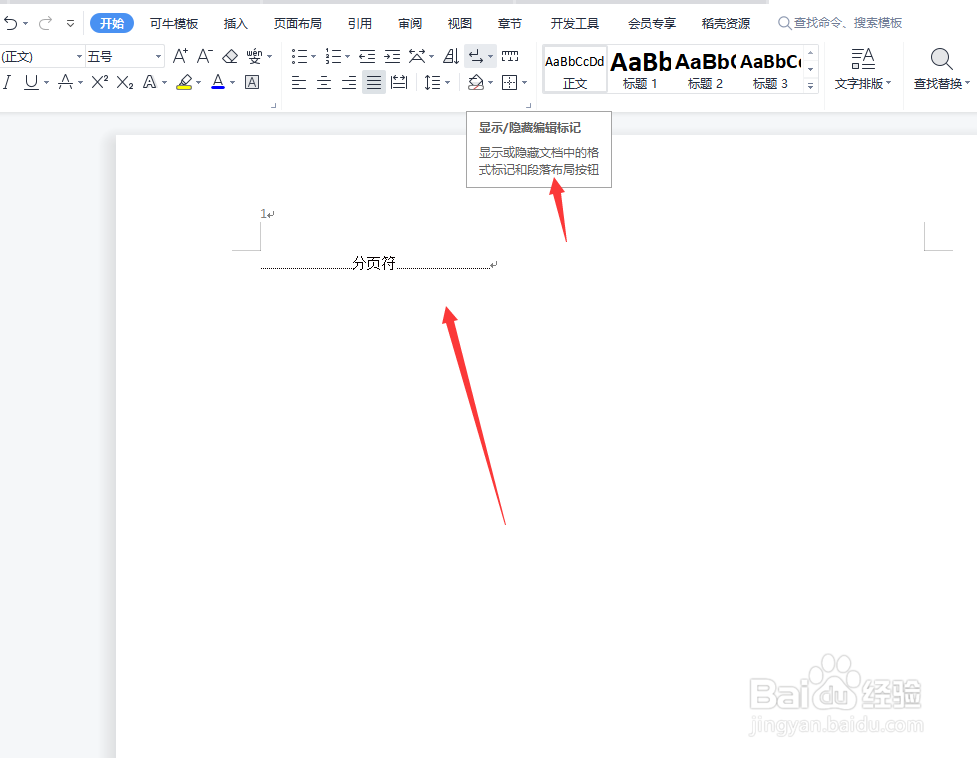The image size is (977, 758).
Task: Click the tab stops ruler icon
Action: (x=510, y=57)
